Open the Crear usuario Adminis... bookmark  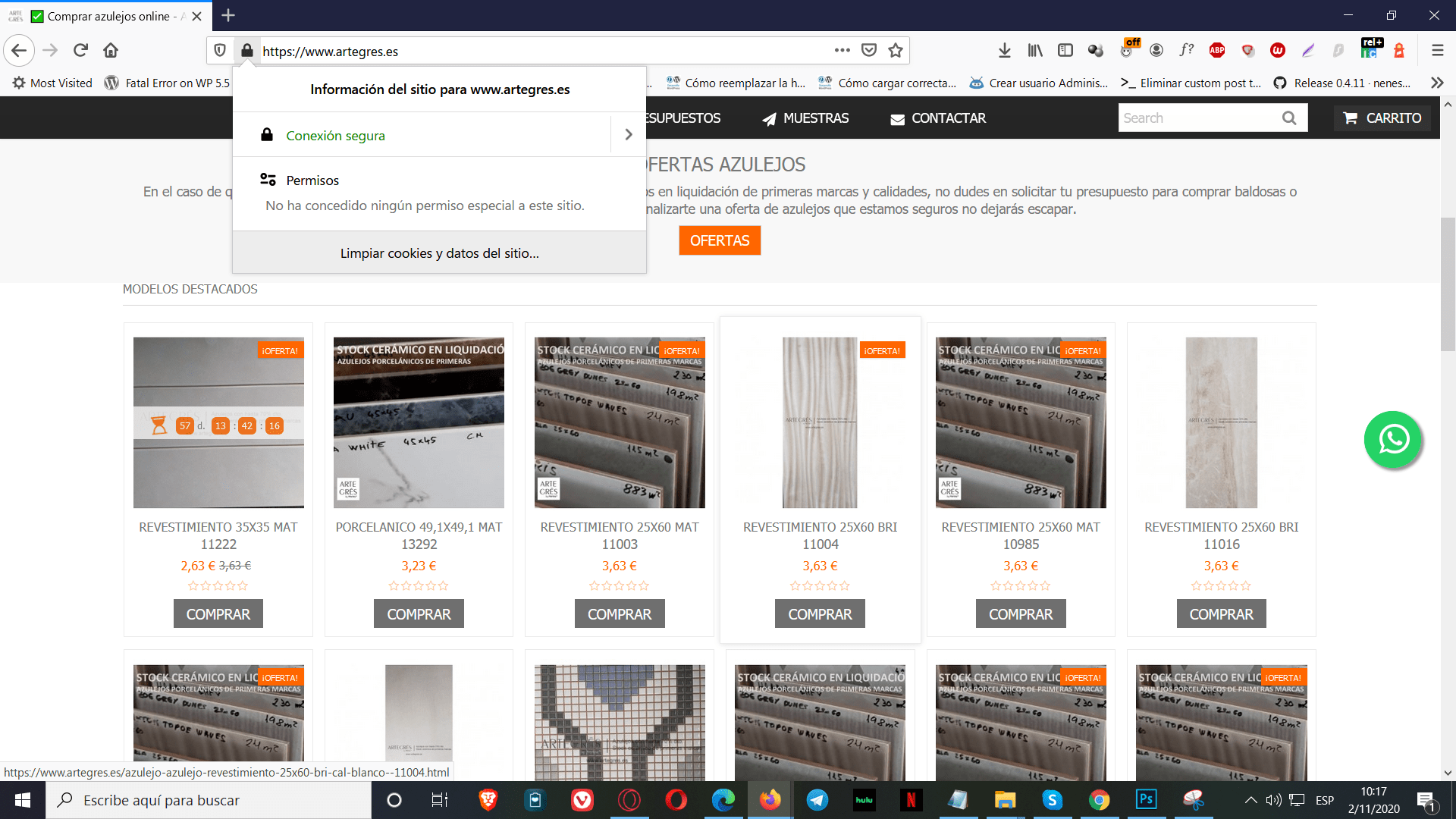coord(1039,83)
